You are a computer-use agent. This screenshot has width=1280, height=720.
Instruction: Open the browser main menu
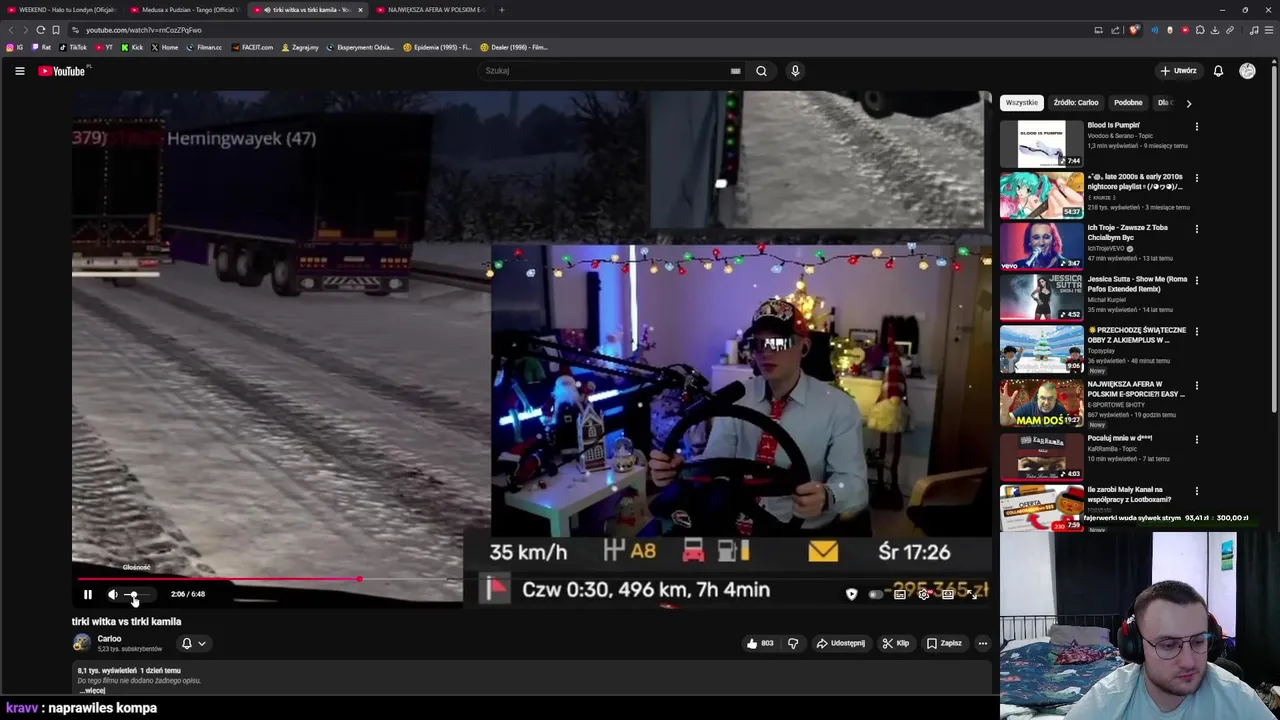(1269, 30)
